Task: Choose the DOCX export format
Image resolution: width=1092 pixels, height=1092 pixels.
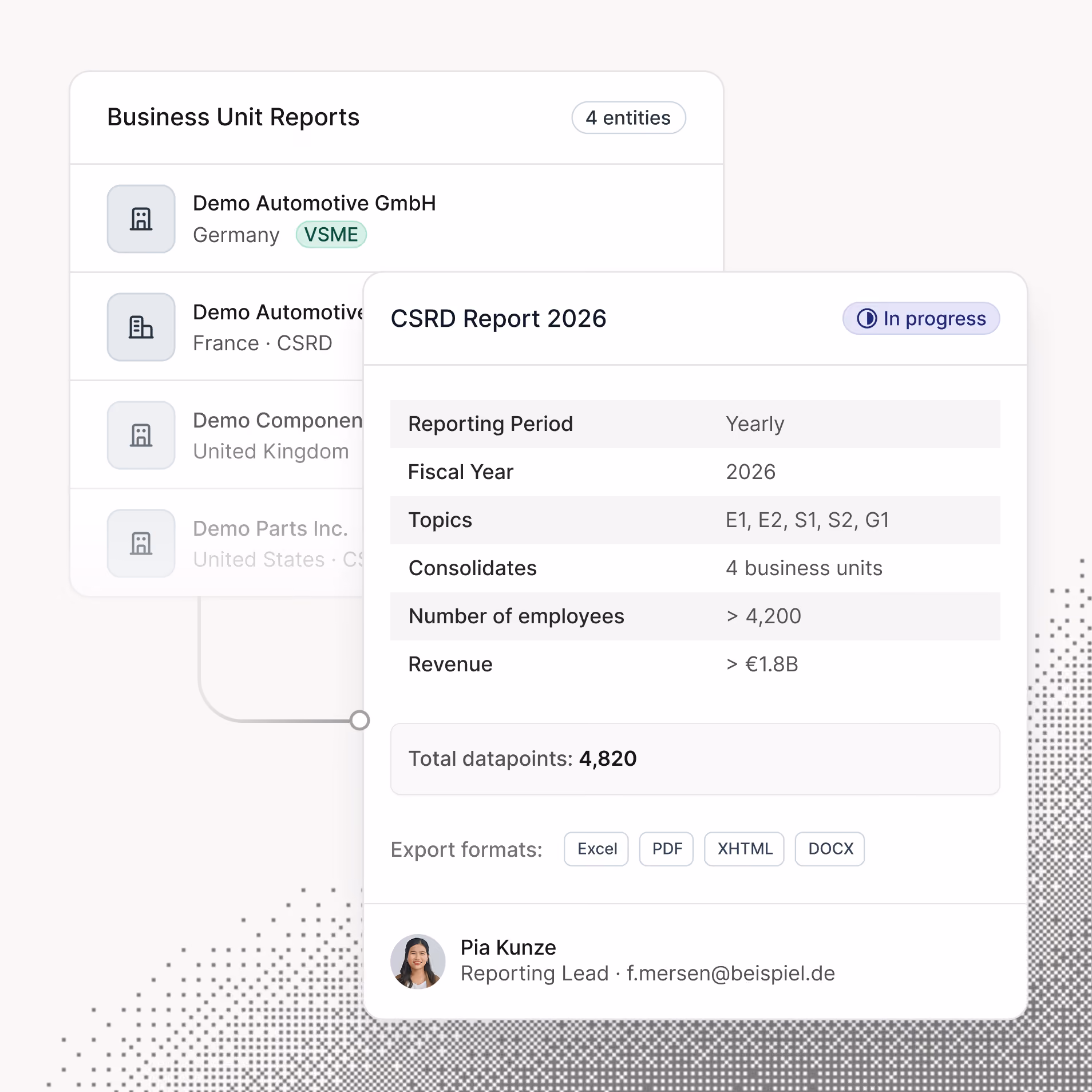Action: click(830, 849)
